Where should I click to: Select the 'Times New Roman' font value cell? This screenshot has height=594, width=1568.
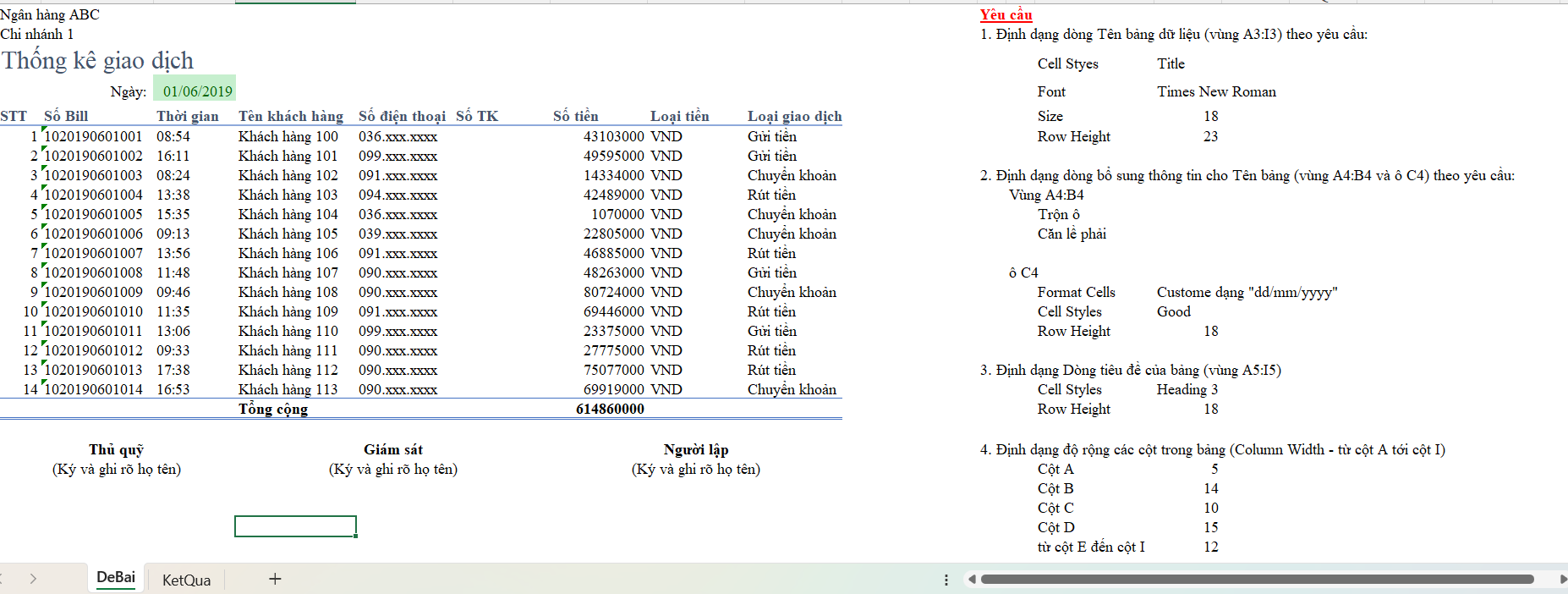(x=1217, y=91)
